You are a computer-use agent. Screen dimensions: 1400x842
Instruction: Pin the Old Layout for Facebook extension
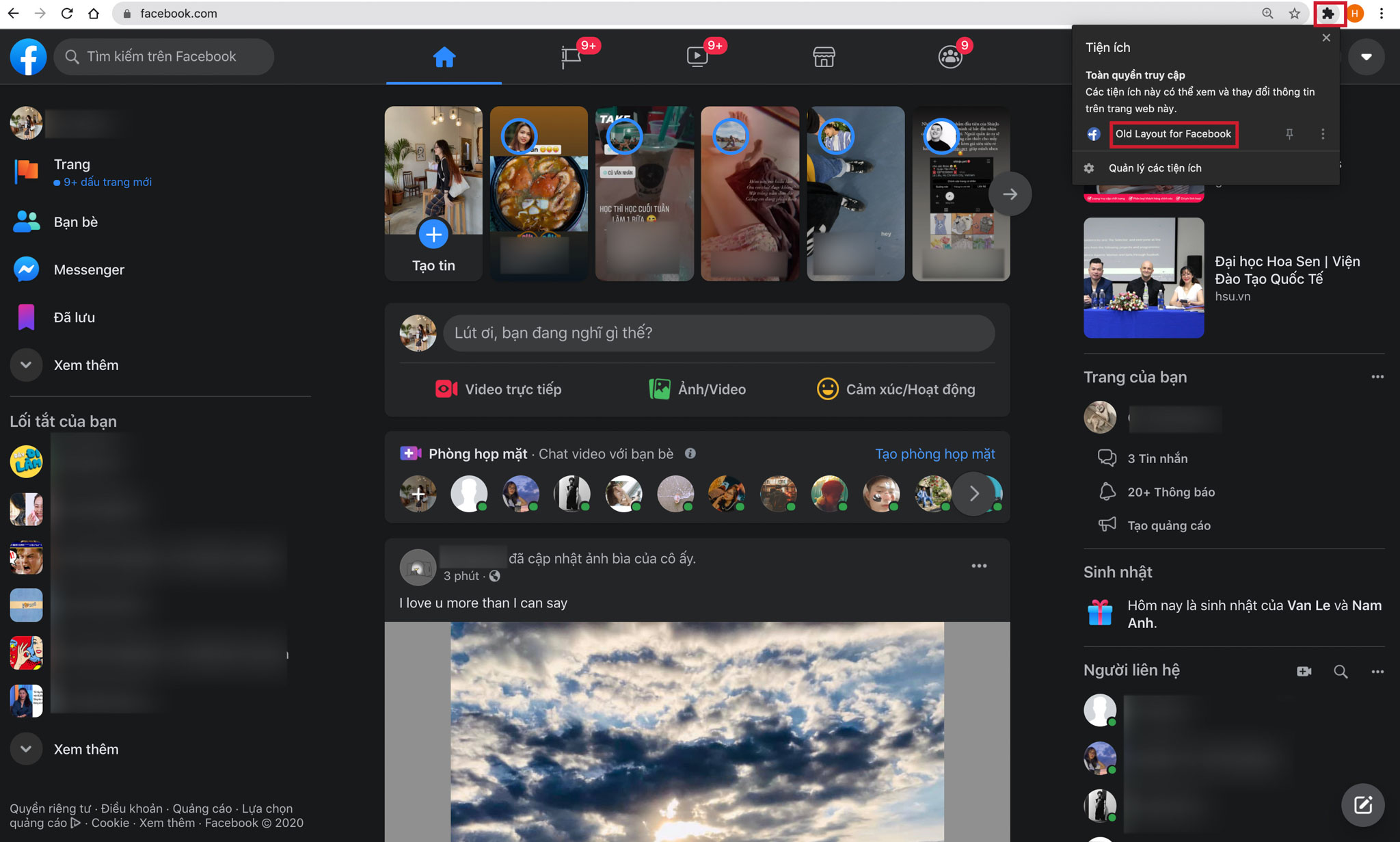tap(1289, 134)
